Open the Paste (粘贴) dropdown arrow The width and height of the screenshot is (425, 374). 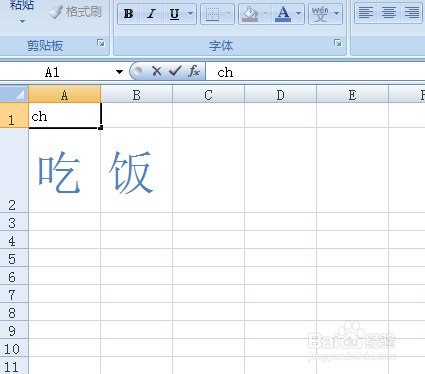22,21
